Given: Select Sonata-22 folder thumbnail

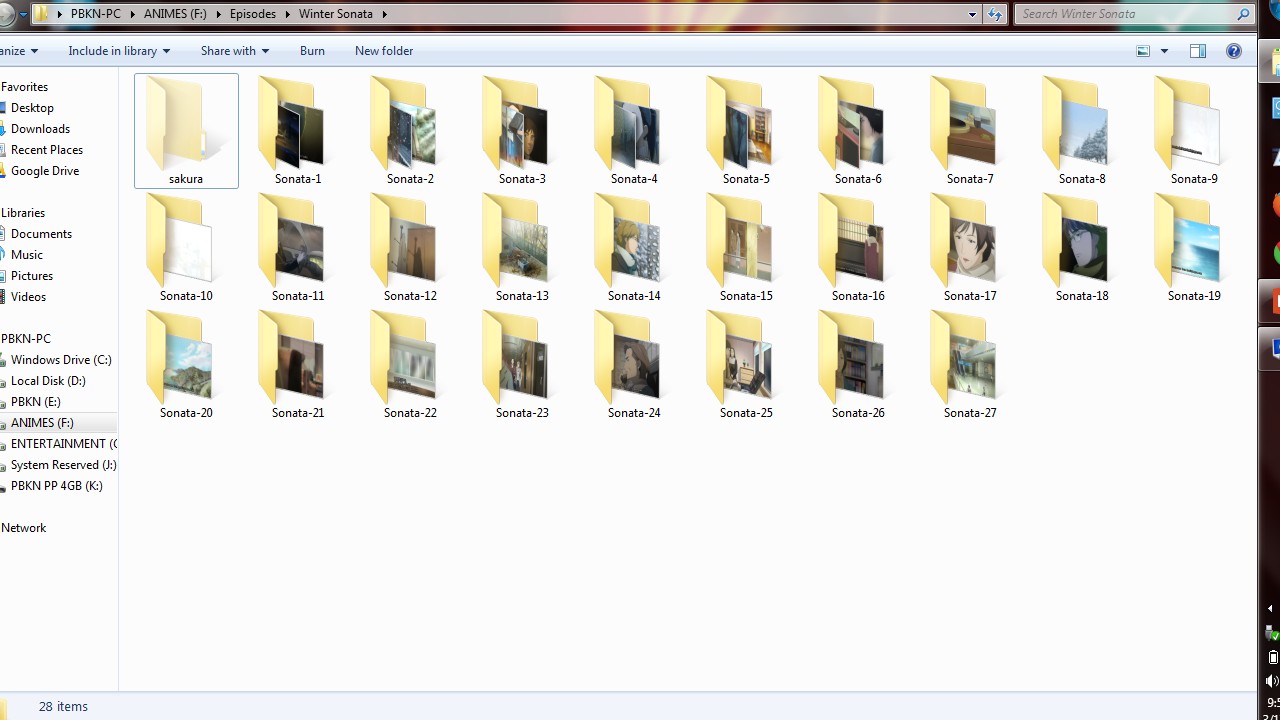Looking at the screenshot, I should pos(409,362).
